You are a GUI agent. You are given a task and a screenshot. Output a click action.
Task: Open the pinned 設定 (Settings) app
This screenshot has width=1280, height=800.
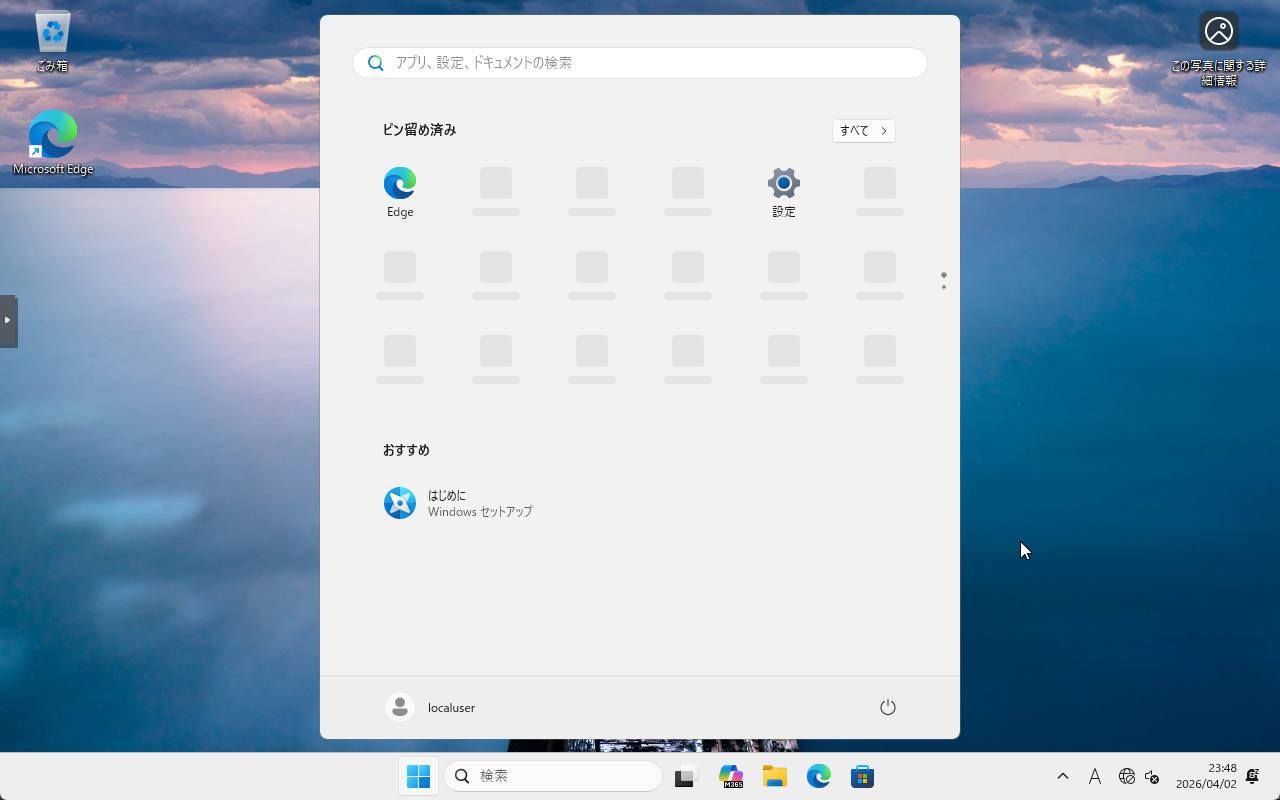(x=783, y=190)
